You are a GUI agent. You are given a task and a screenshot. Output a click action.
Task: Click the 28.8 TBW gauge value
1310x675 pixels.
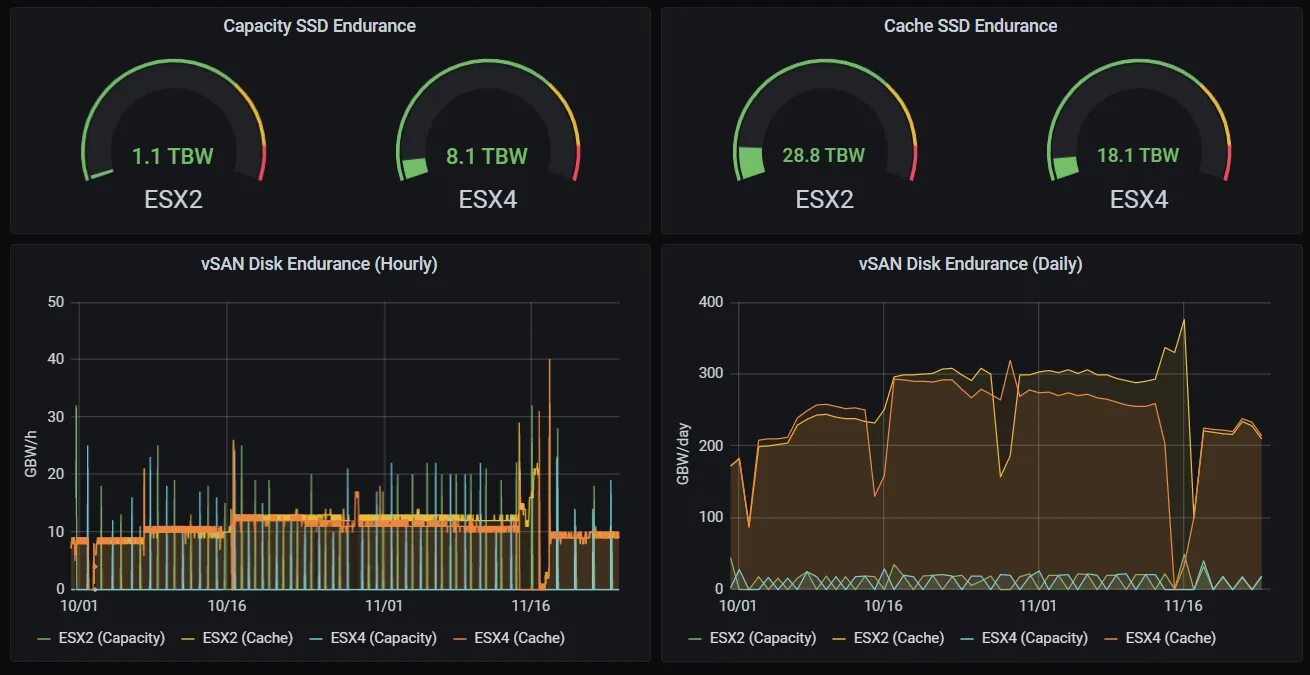click(x=824, y=155)
